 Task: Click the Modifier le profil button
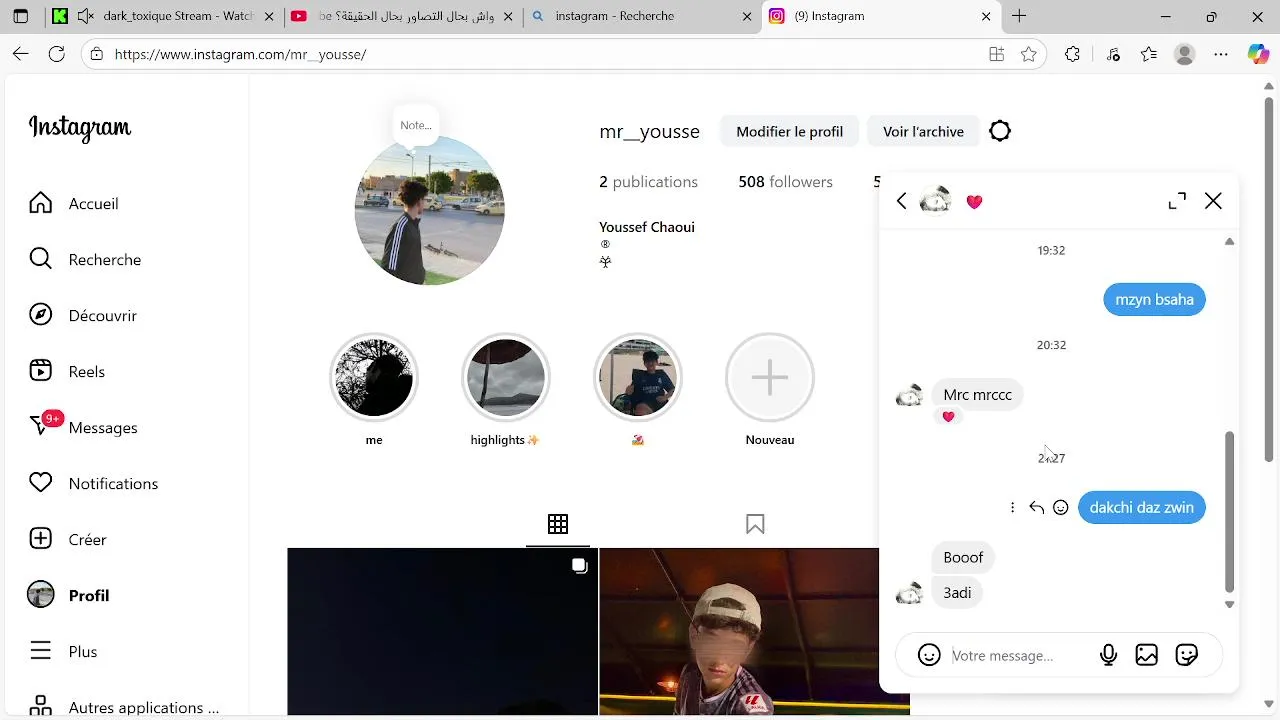(x=789, y=131)
